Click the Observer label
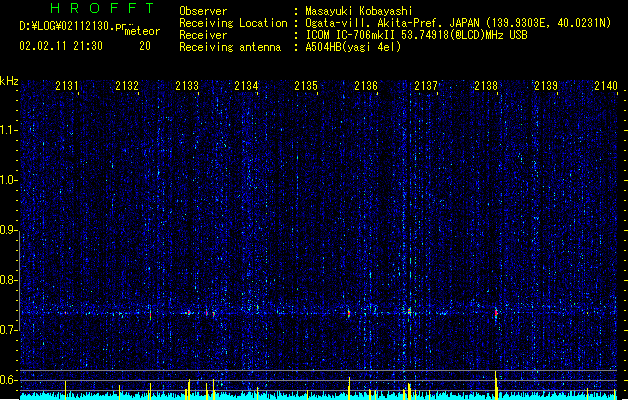 pyautogui.click(x=203, y=11)
